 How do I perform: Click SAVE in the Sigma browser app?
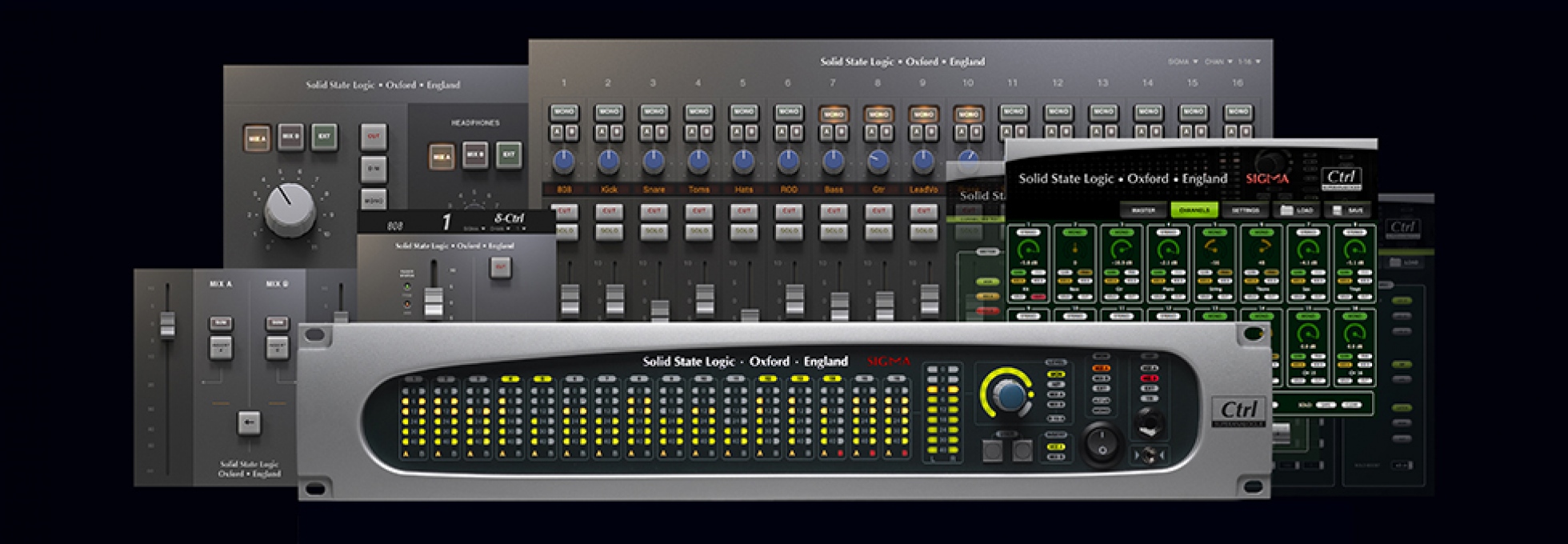coord(1346,210)
